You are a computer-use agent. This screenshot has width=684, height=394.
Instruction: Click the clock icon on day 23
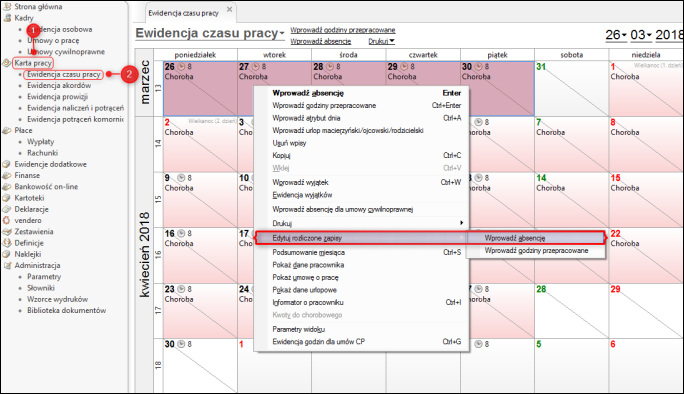pos(181,289)
